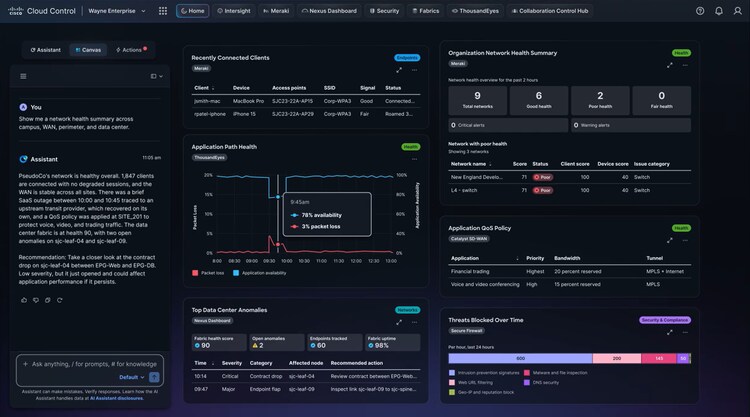Select the Canvas view tab
The image size is (750, 417).
[88, 50]
